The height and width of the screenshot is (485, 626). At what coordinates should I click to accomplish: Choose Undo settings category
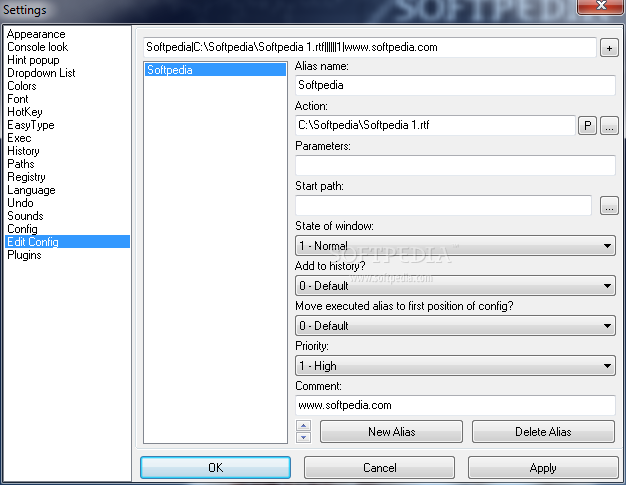67,203
